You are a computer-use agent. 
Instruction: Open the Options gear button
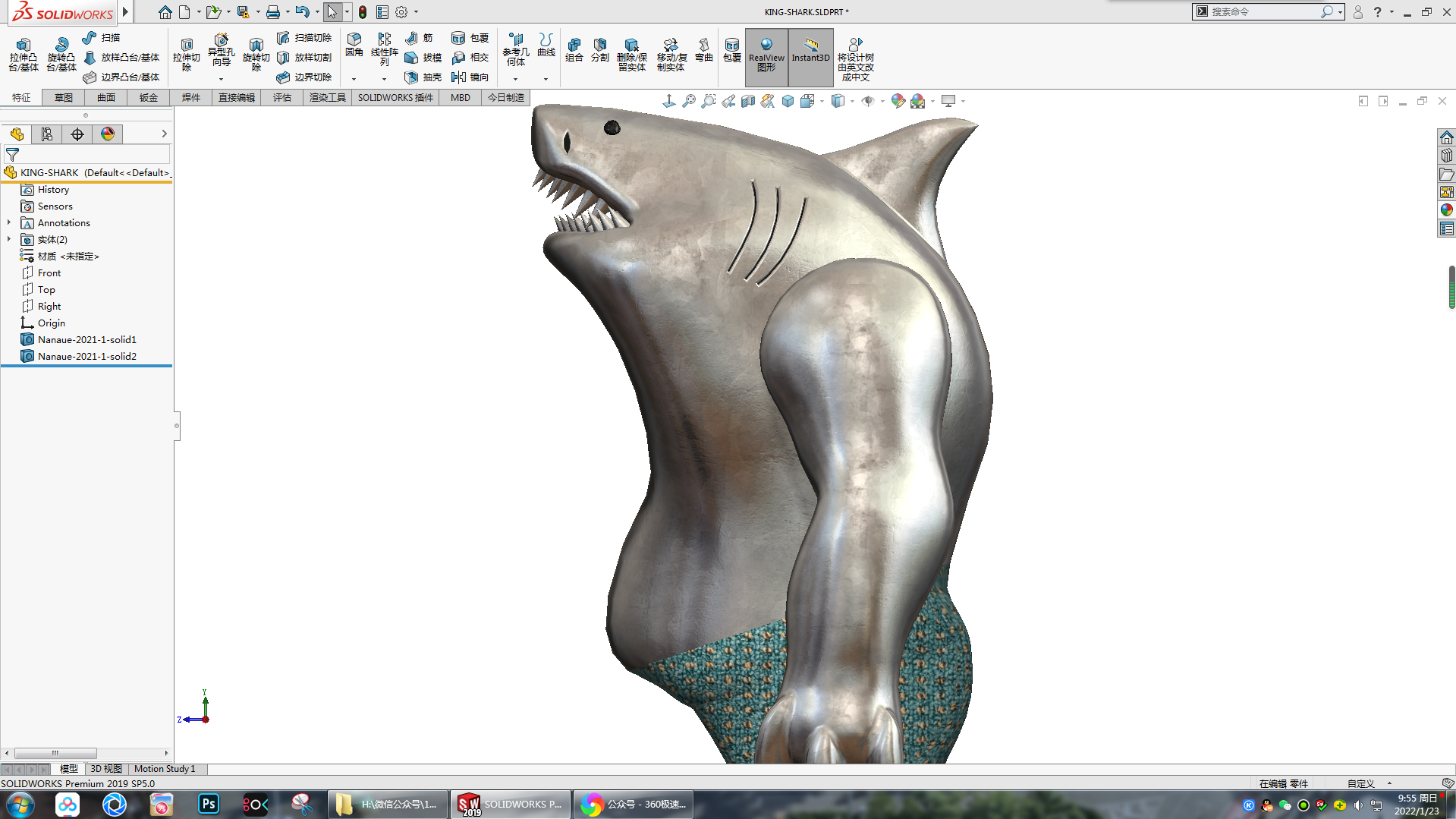coord(401,12)
